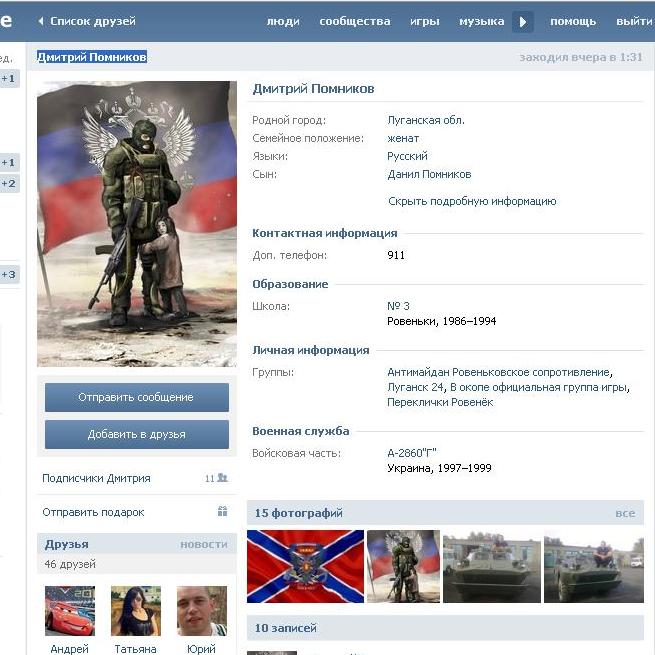655x655 pixels.
Task: Click the 46 друзей count
Action: [x=70, y=564]
